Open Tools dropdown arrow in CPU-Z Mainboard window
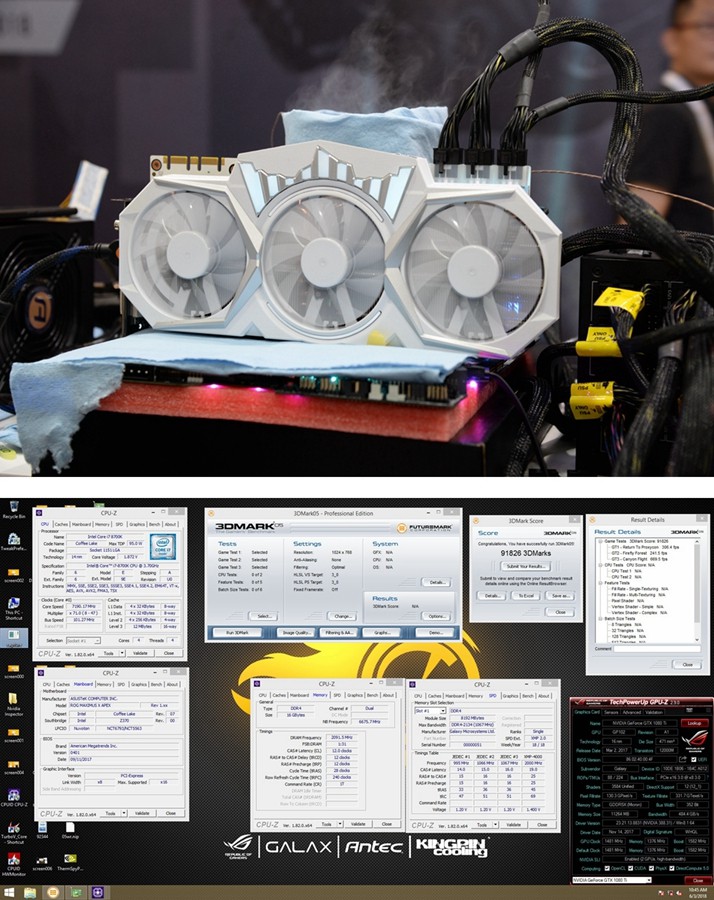The width and height of the screenshot is (714, 900). [124, 813]
